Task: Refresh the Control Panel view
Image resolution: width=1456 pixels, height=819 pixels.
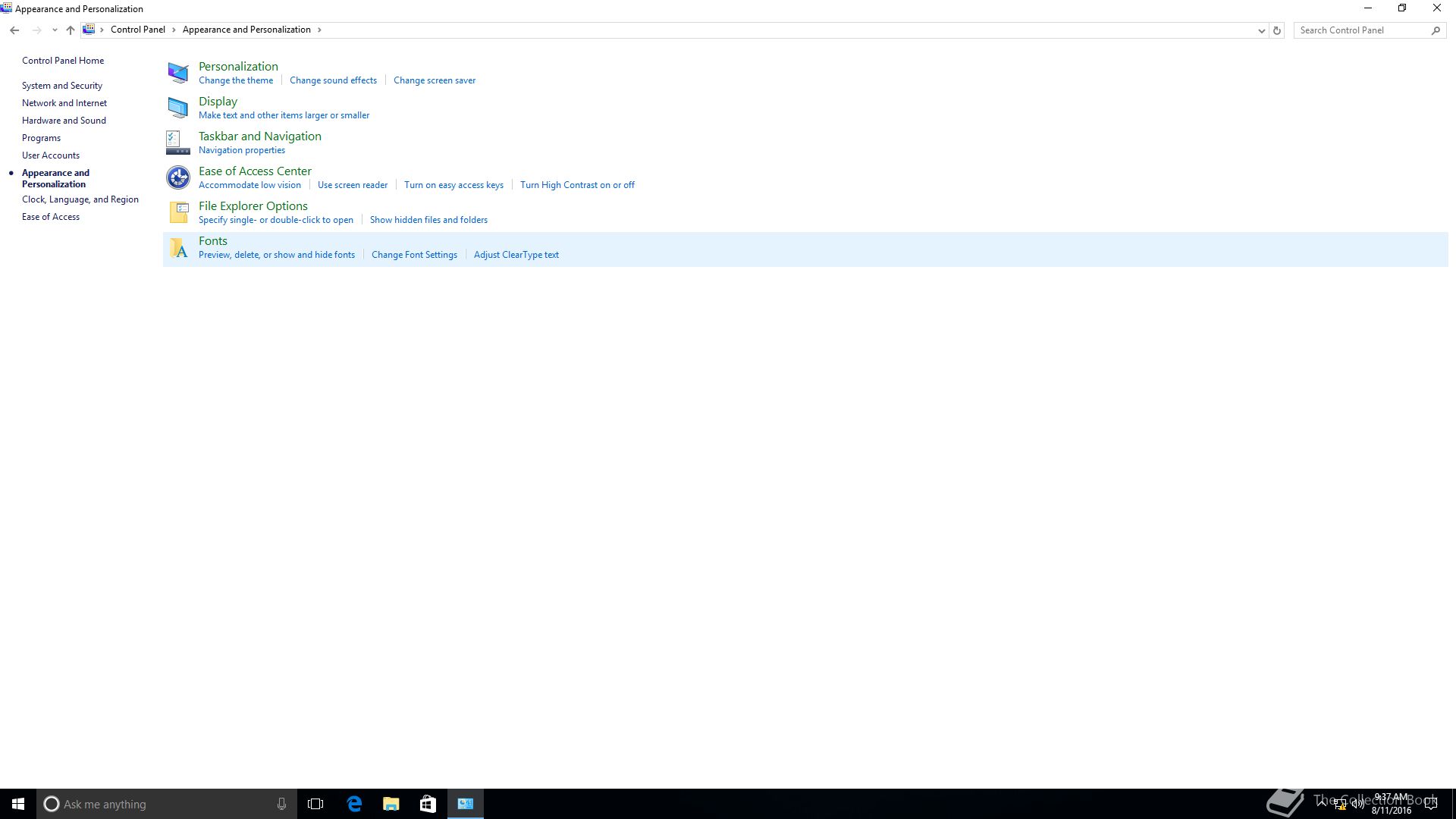Action: [x=1277, y=30]
